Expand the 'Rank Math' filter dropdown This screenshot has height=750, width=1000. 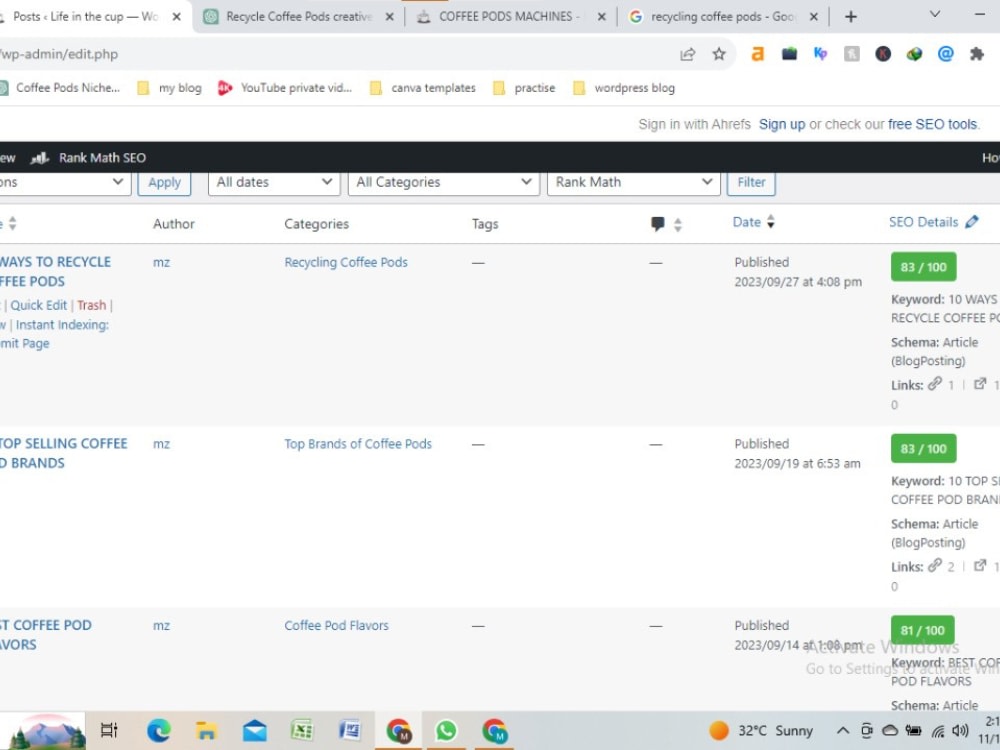(633, 182)
